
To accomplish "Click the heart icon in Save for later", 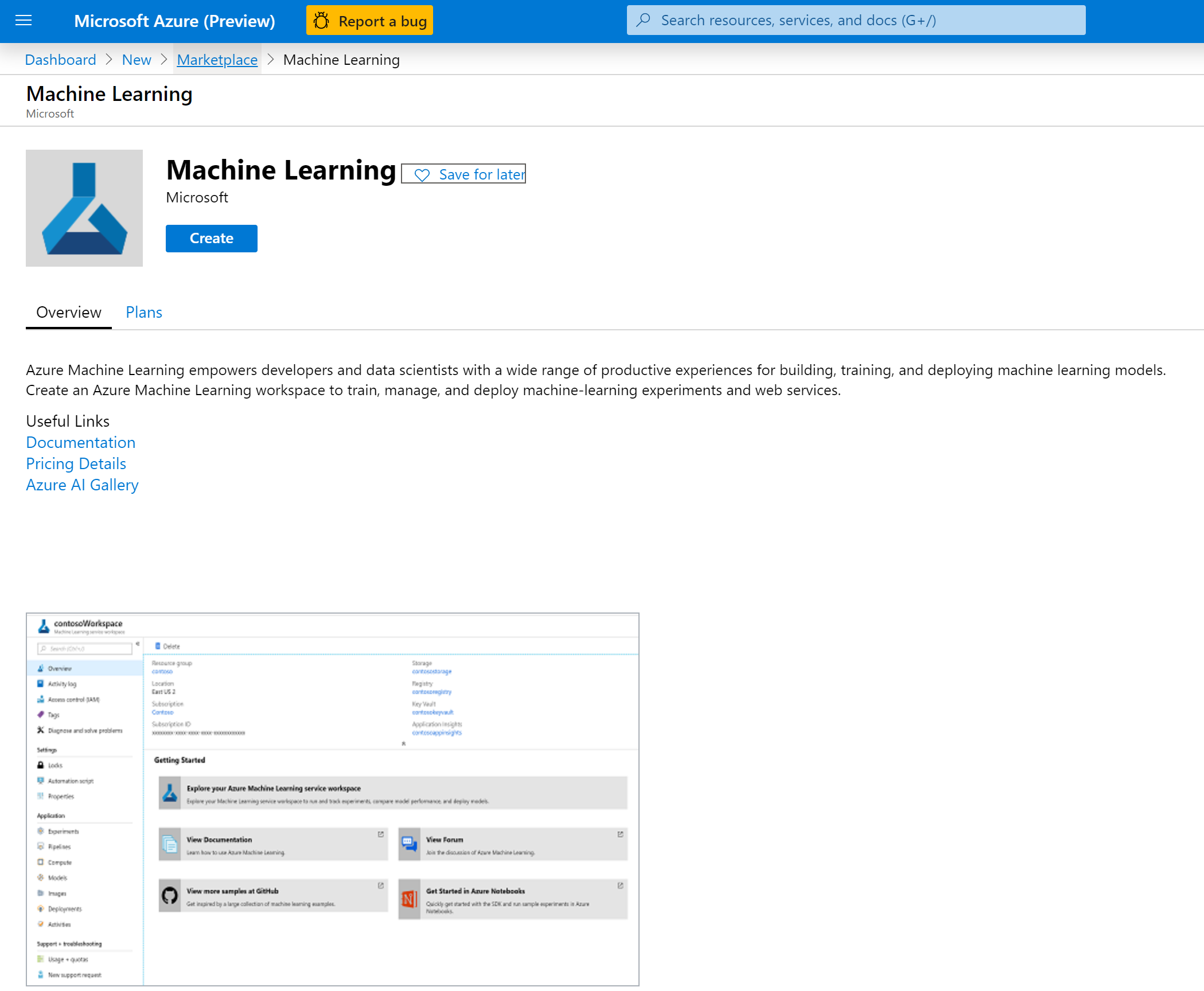I will point(422,175).
